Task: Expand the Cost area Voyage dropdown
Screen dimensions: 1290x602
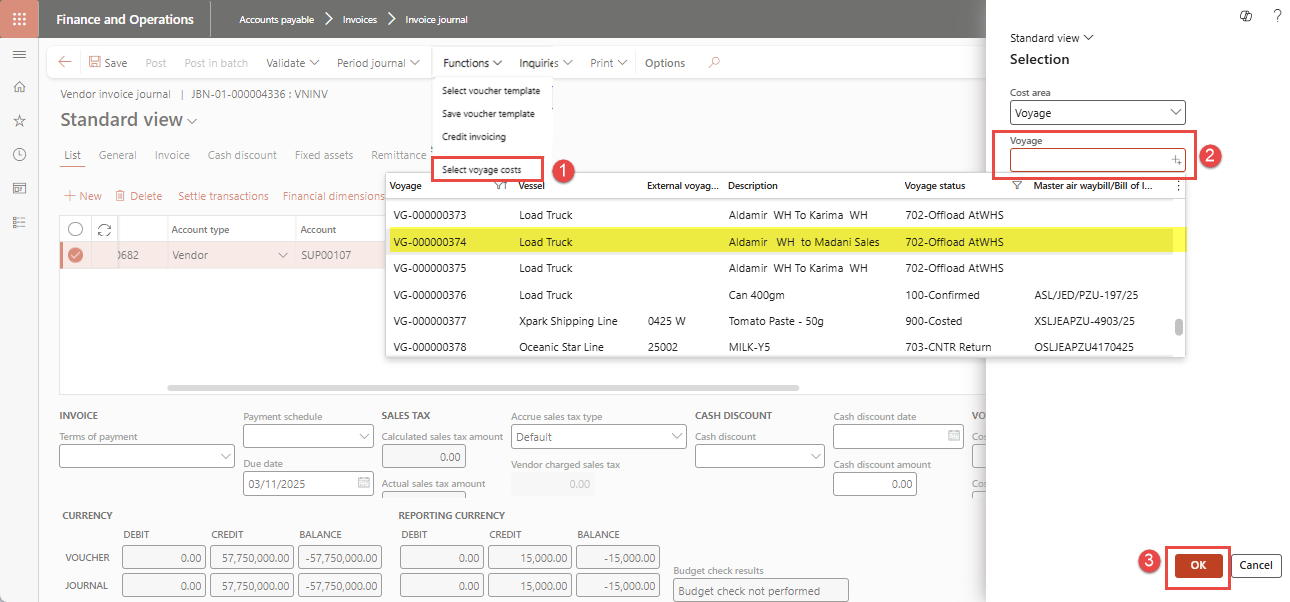Action: (x=1176, y=113)
